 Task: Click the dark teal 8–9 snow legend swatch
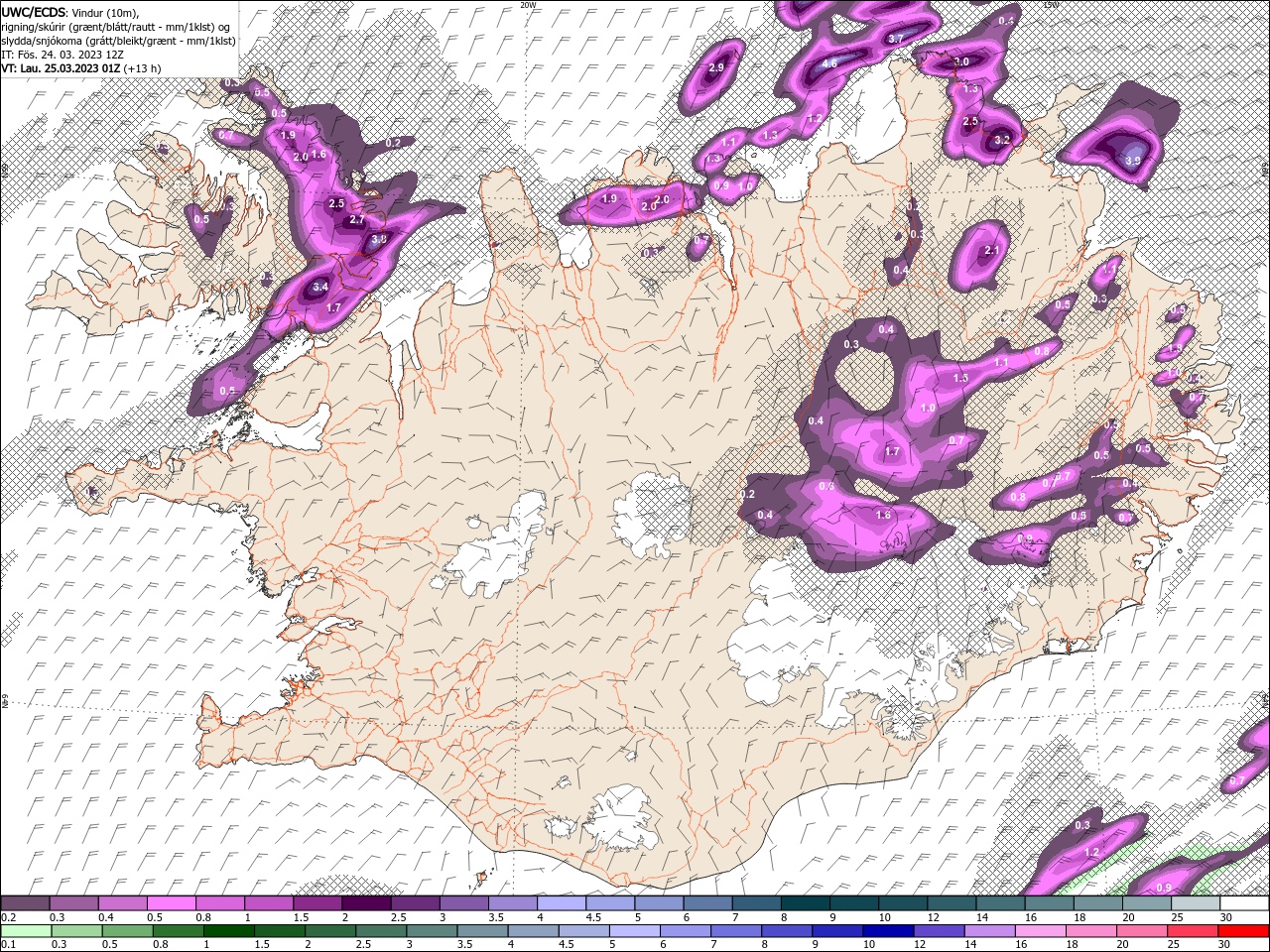click(806, 903)
